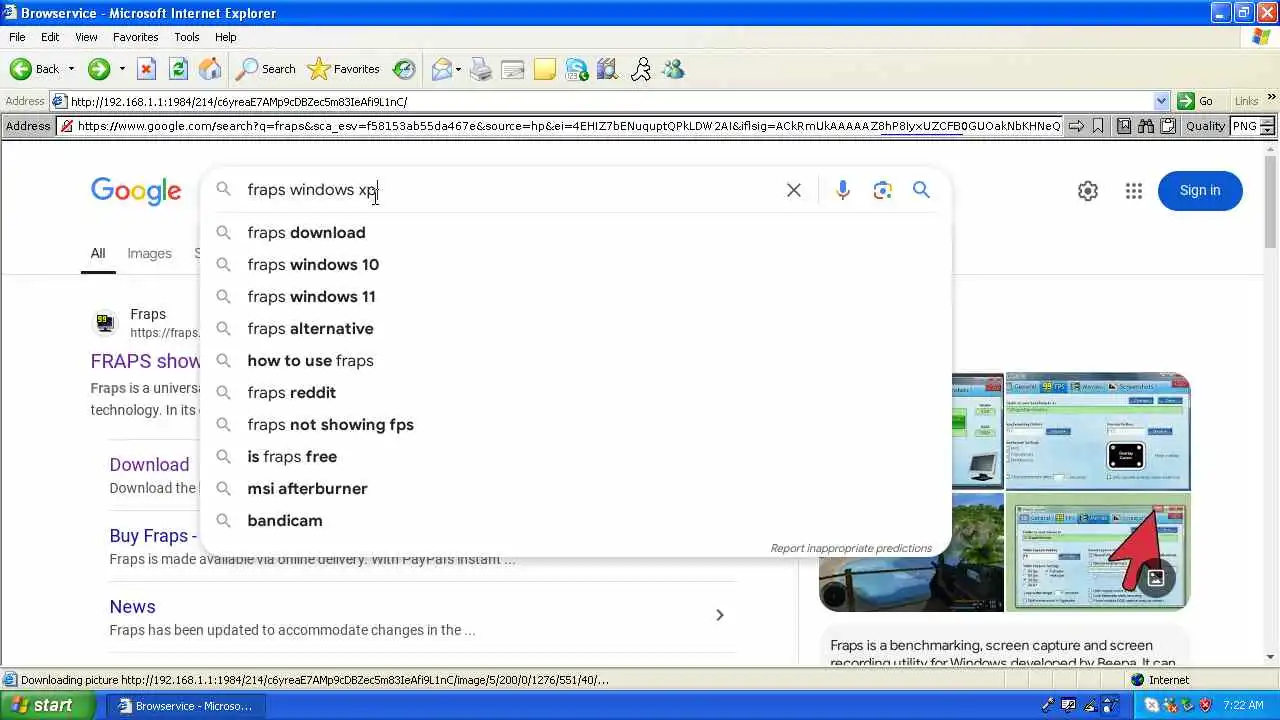Open the Forward button history dropdown arrow

point(122,69)
